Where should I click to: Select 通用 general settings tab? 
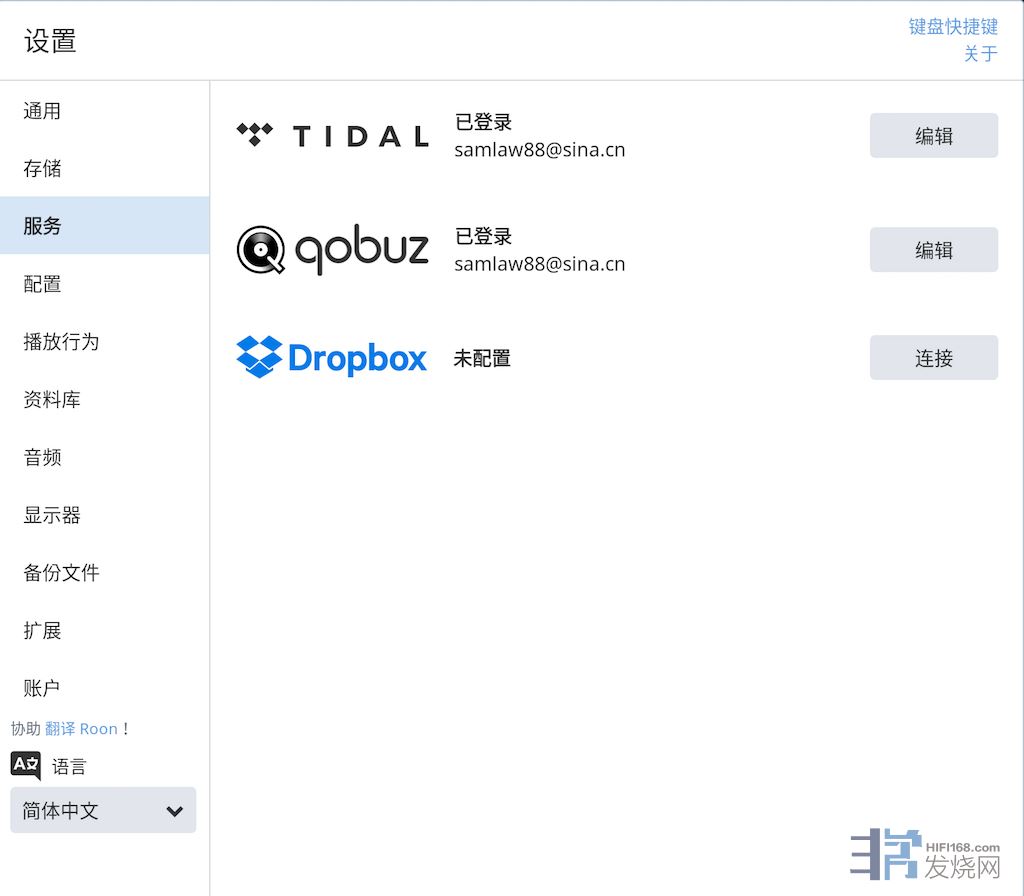click(x=42, y=111)
